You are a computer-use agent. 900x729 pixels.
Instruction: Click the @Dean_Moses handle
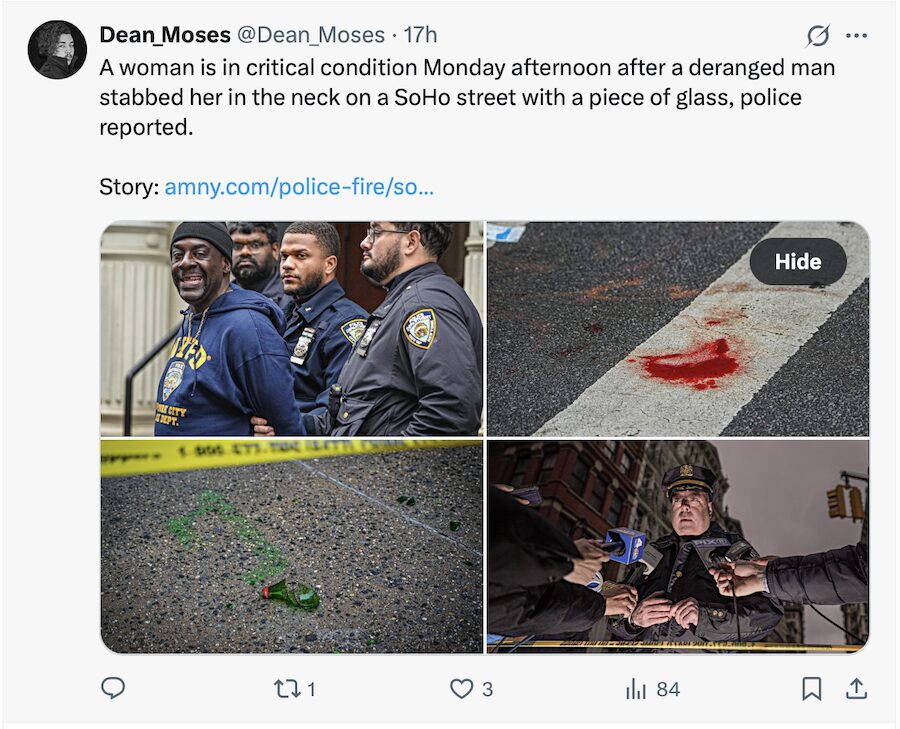(310, 35)
